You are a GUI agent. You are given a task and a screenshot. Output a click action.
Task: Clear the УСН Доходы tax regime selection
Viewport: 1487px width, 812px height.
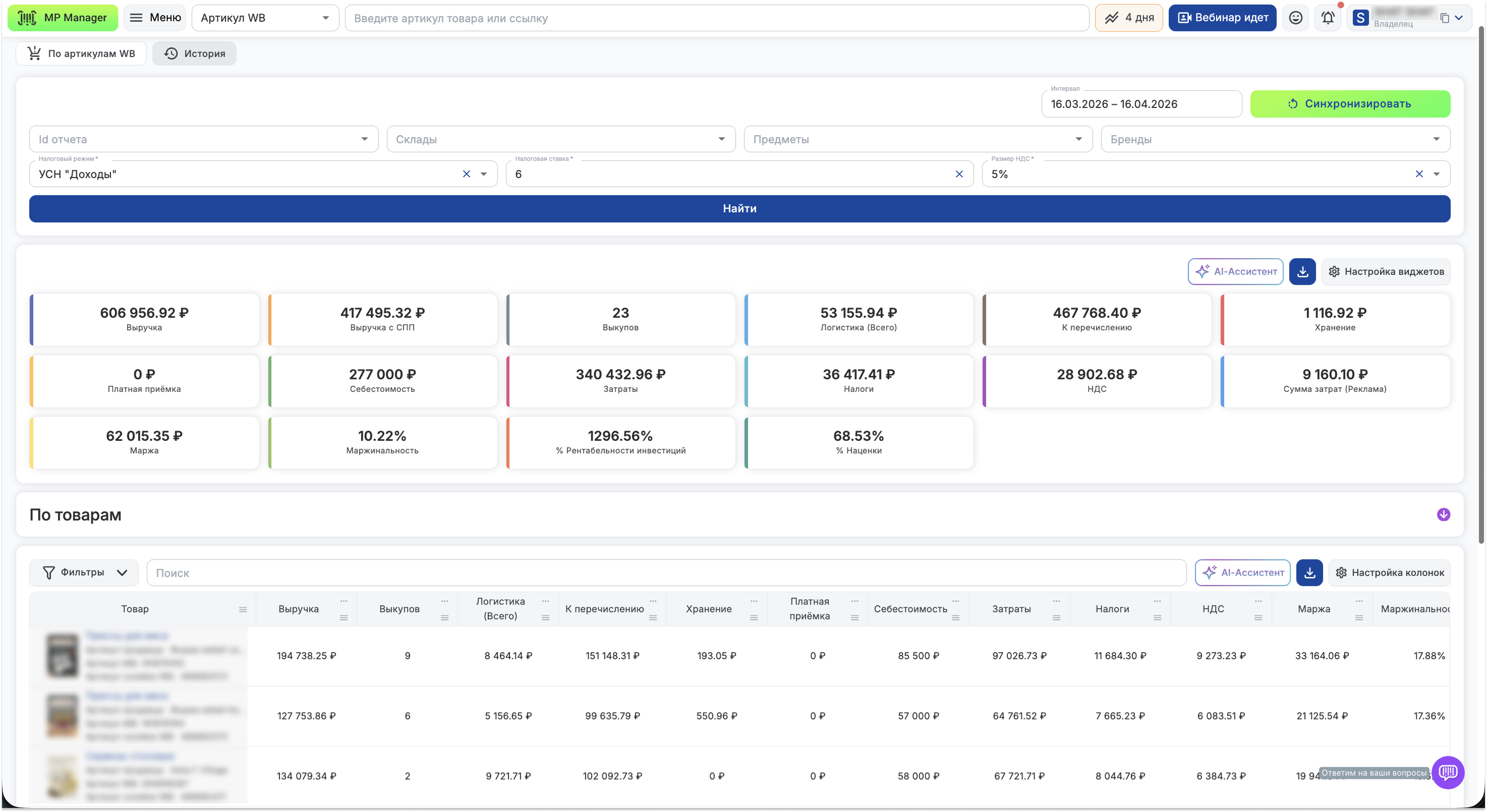tap(467, 173)
